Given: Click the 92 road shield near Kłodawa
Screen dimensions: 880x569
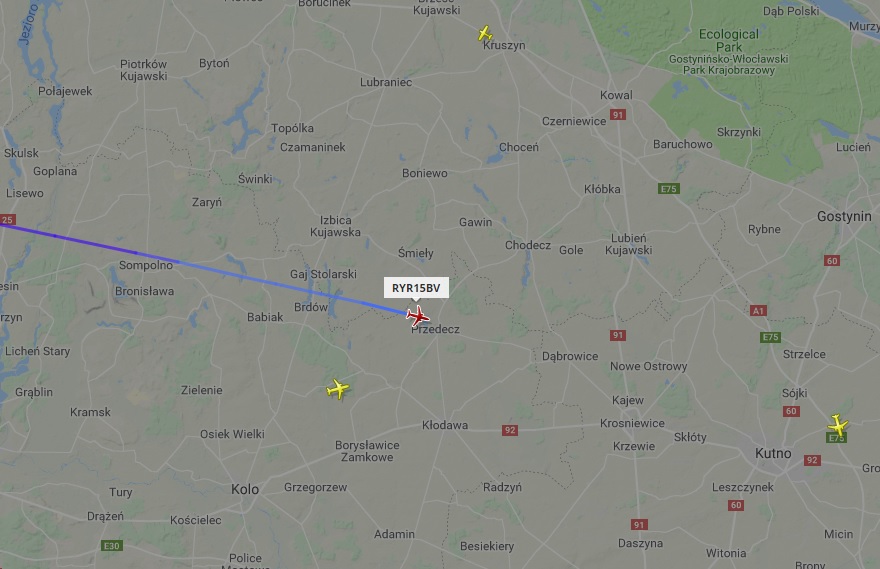Looking at the screenshot, I should 510,430.
